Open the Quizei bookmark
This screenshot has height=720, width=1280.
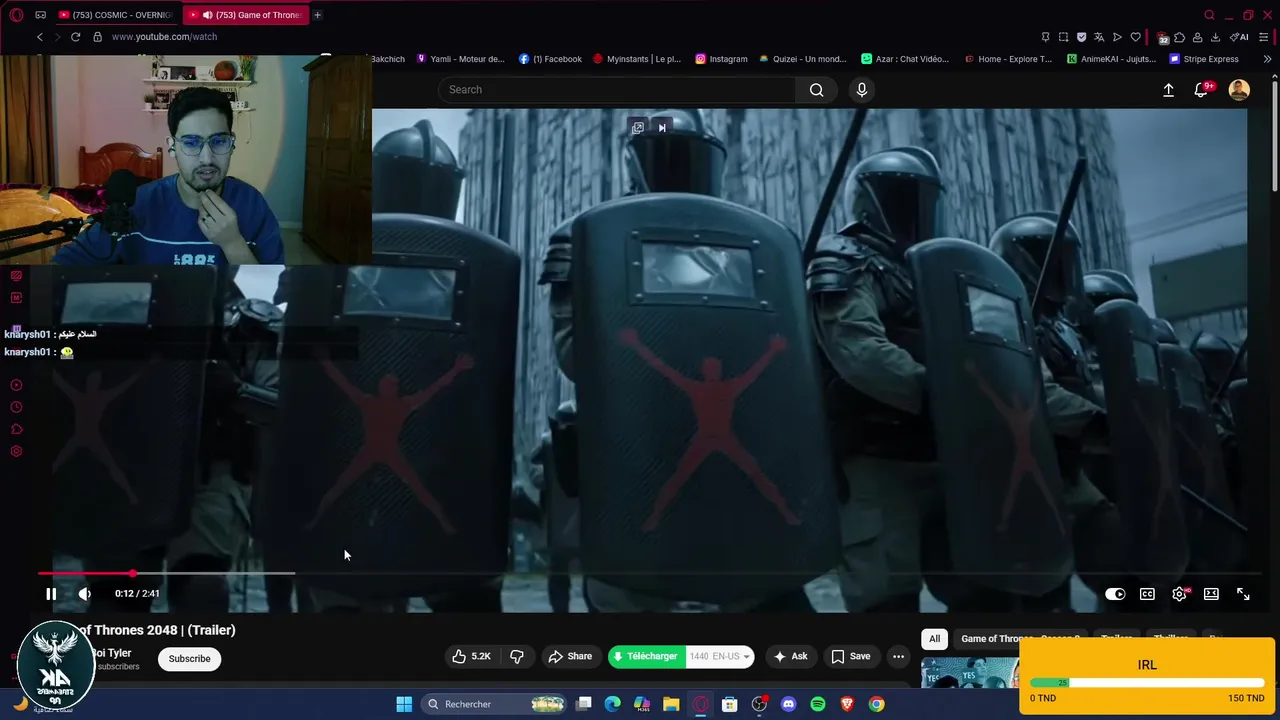[802, 59]
